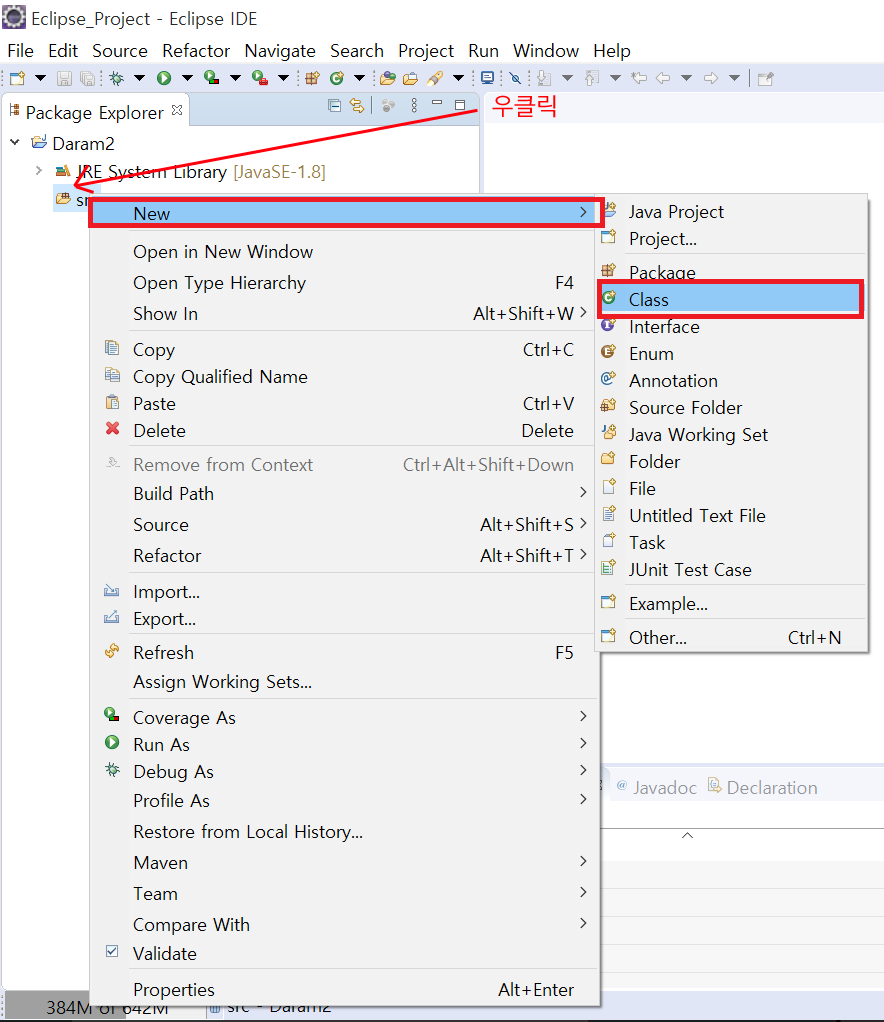Screen dimensions: 884x1022
Task: Choose Untitled Text File in submenu
Action: click(731, 516)
